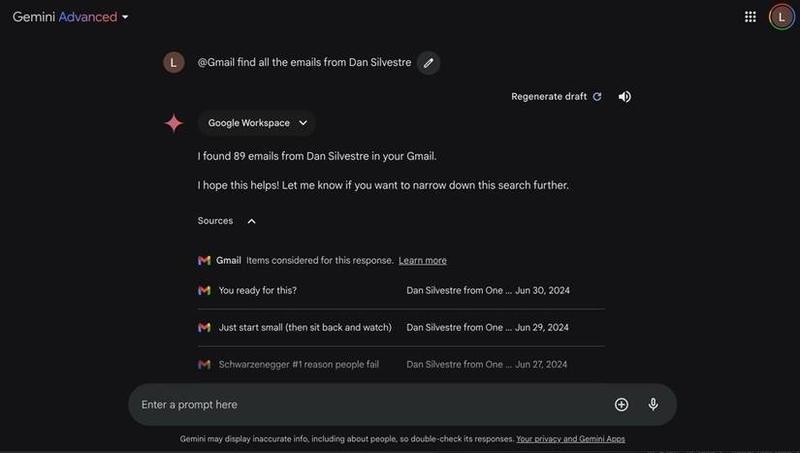Click the Regenerate draft button
The width and height of the screenshot is (800, 453).
(x=556, y=97)
